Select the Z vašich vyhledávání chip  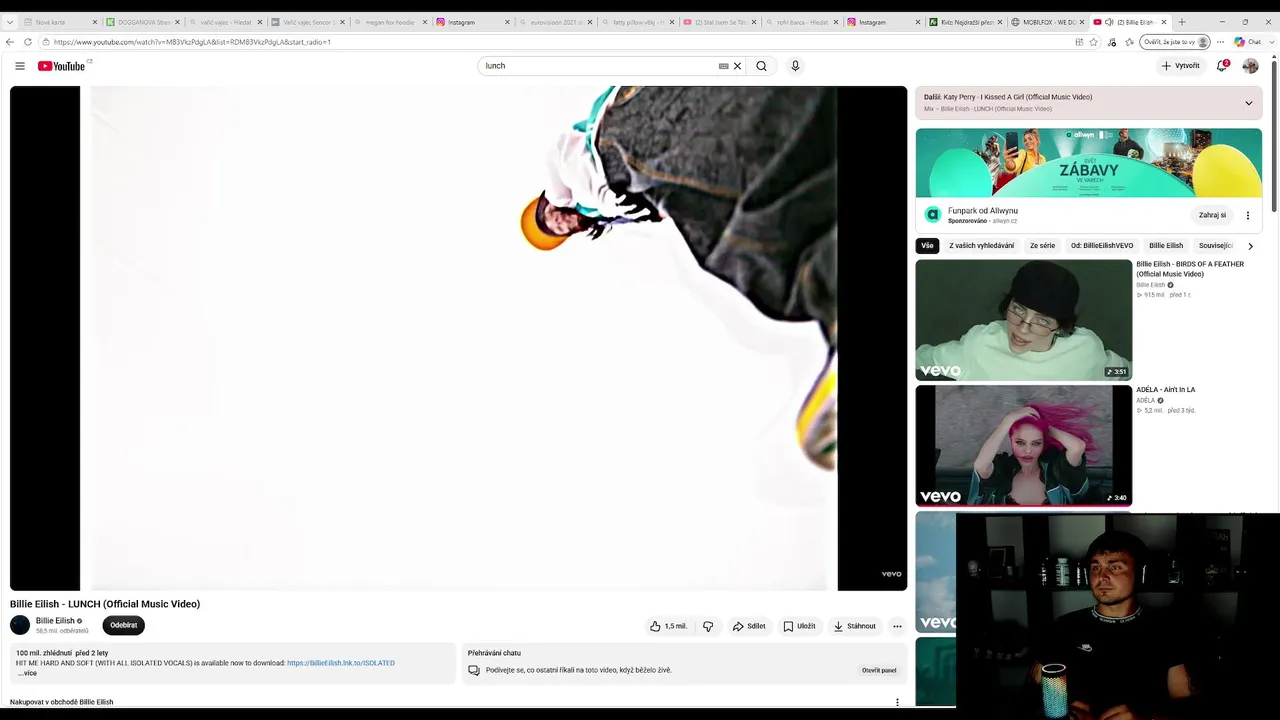point(982,246)
